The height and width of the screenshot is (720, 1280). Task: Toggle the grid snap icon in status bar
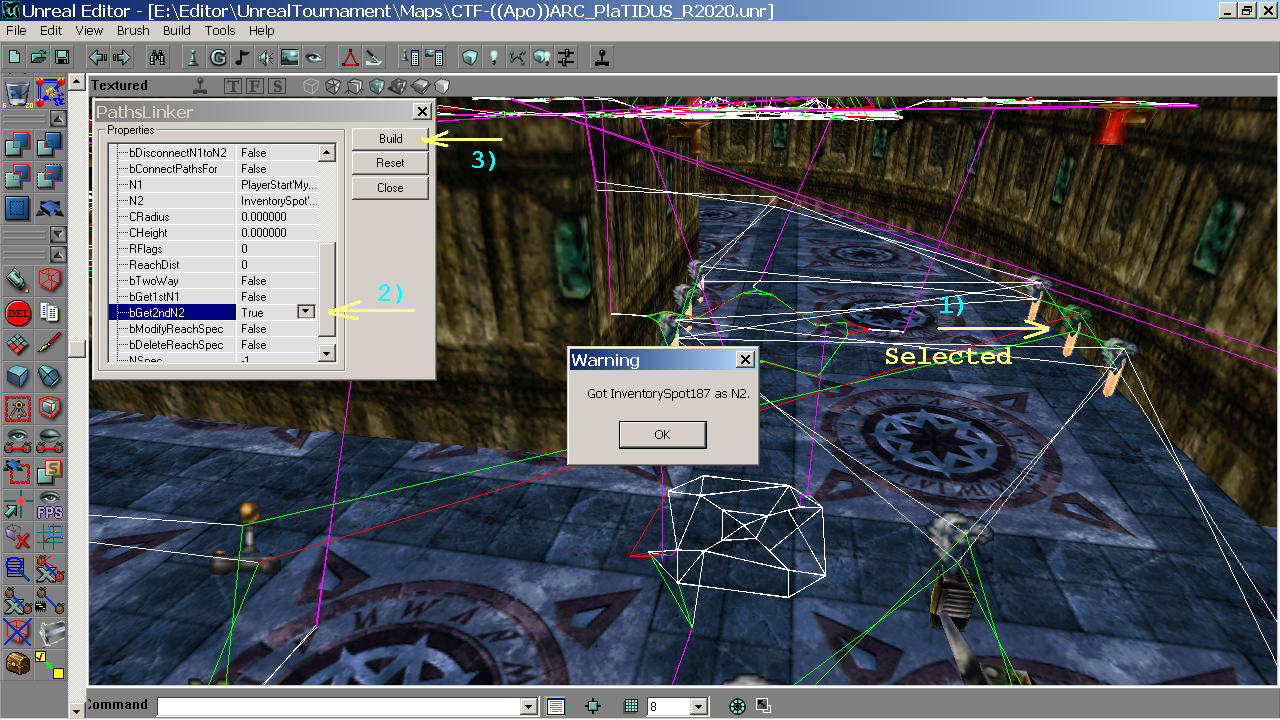(631, 706)
